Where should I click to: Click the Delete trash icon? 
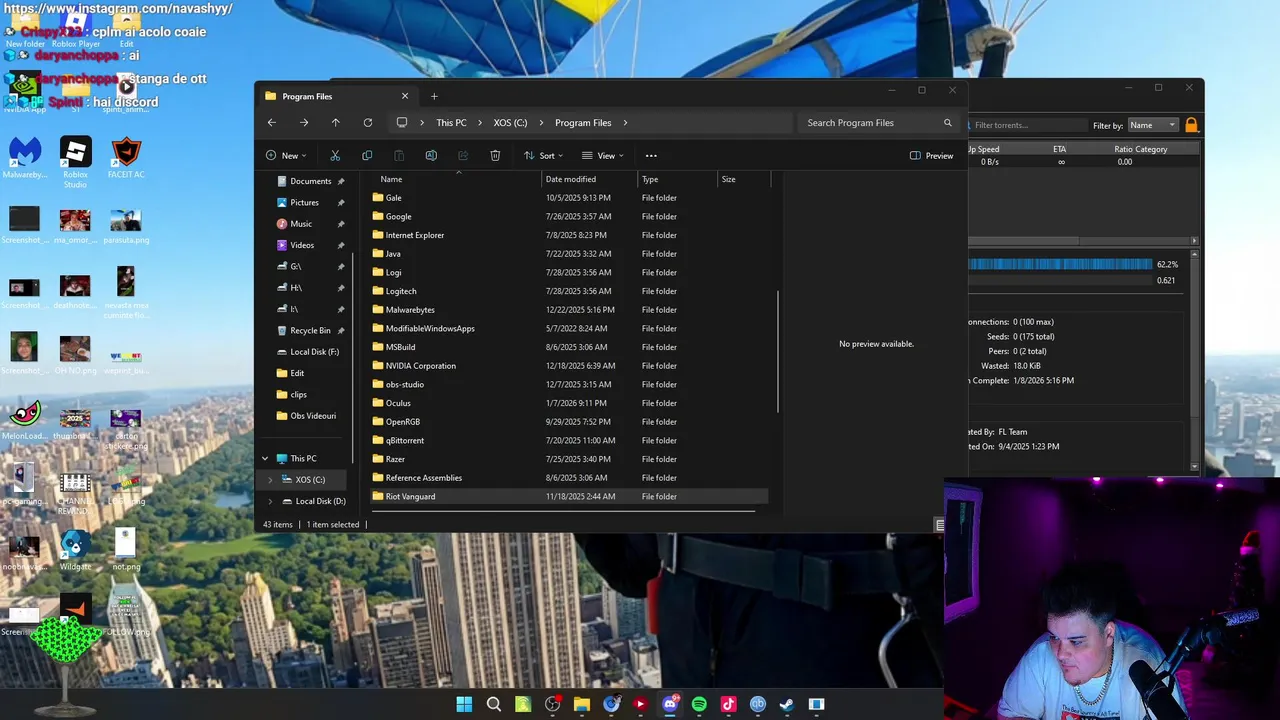click(x=495, y=155)
